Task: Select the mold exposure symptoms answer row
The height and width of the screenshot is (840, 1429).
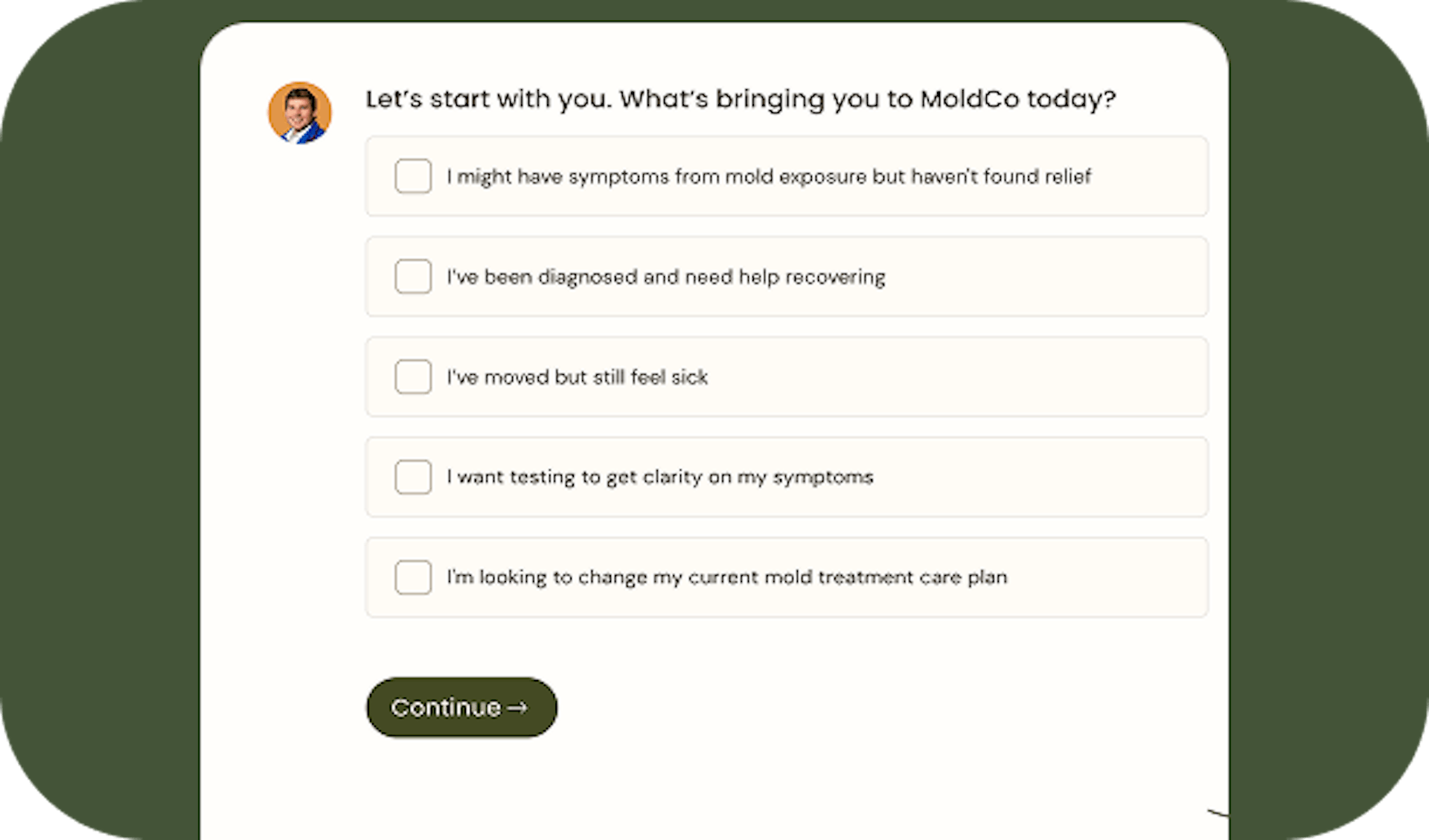Action: point(786,176)
